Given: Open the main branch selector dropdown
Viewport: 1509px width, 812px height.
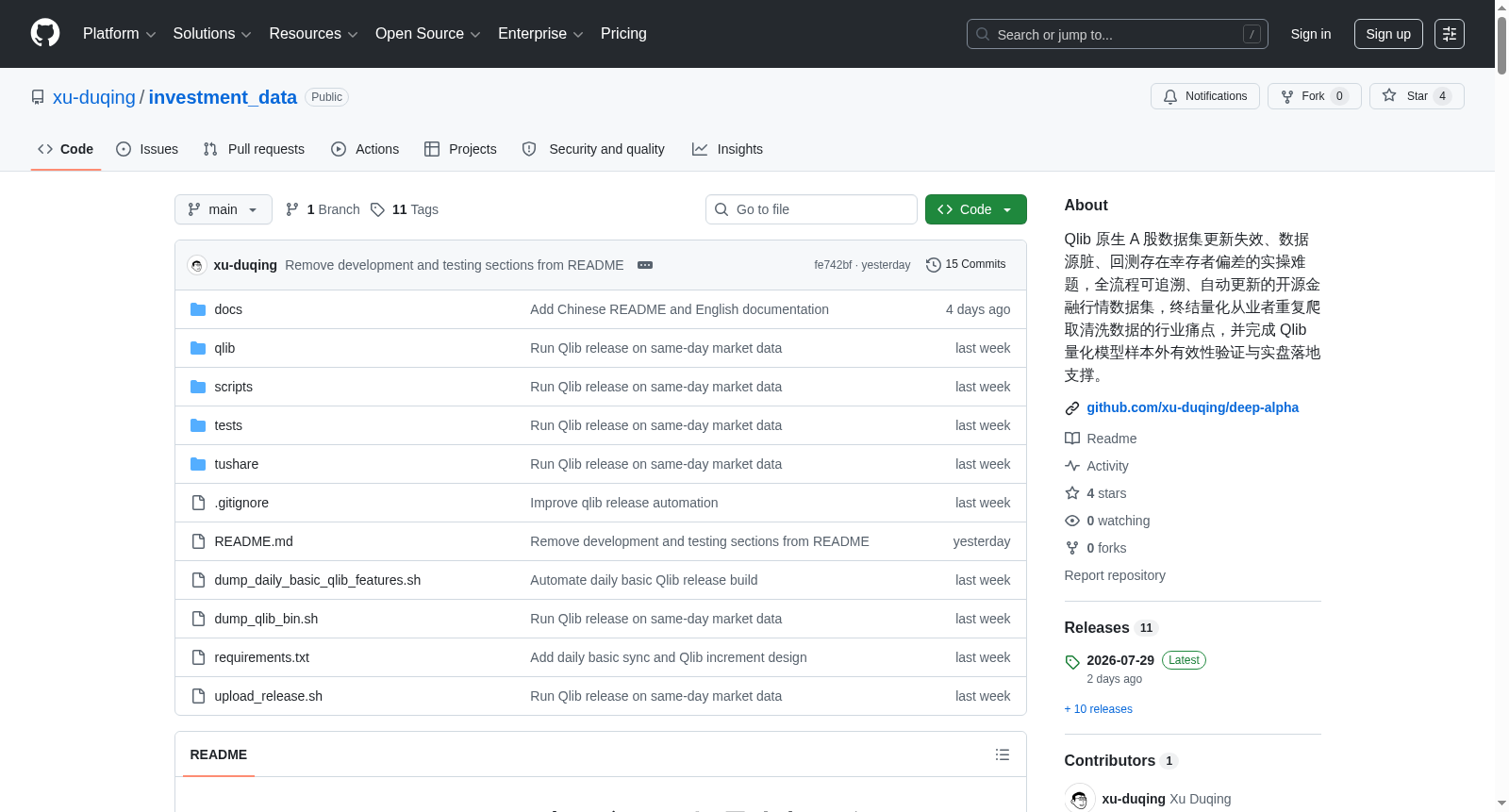Looking at the screenshot, I should tap(224, 209).
